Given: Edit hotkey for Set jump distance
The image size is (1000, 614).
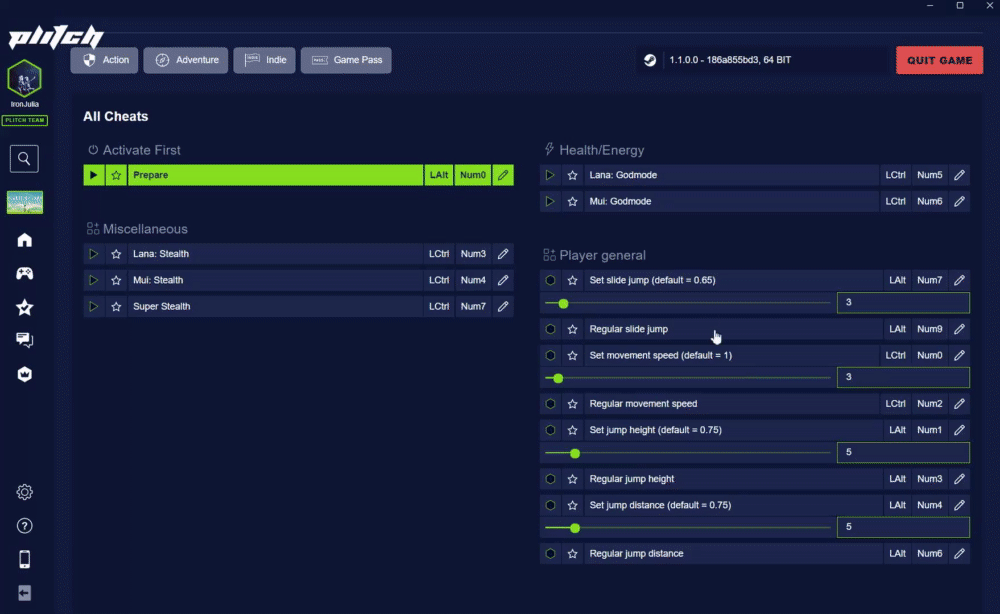Looking at the screenshot, I should tap(959, 505).
